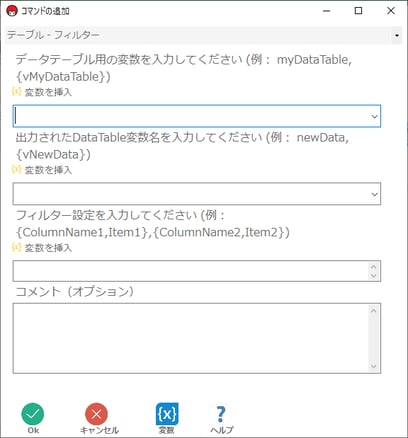Open the blue {x} 変数 variables icon
This screenshot has width=408, height=438.
tap(167, 414)
